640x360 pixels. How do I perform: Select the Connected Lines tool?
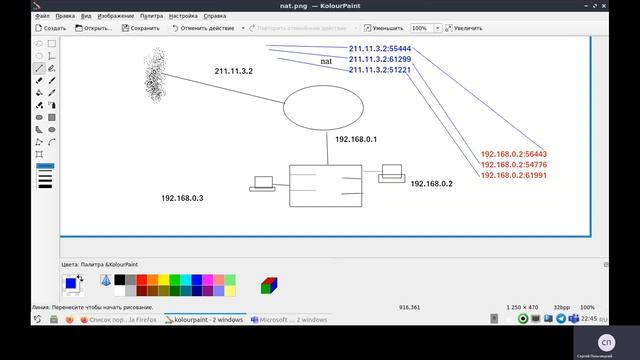pos(39,142)
